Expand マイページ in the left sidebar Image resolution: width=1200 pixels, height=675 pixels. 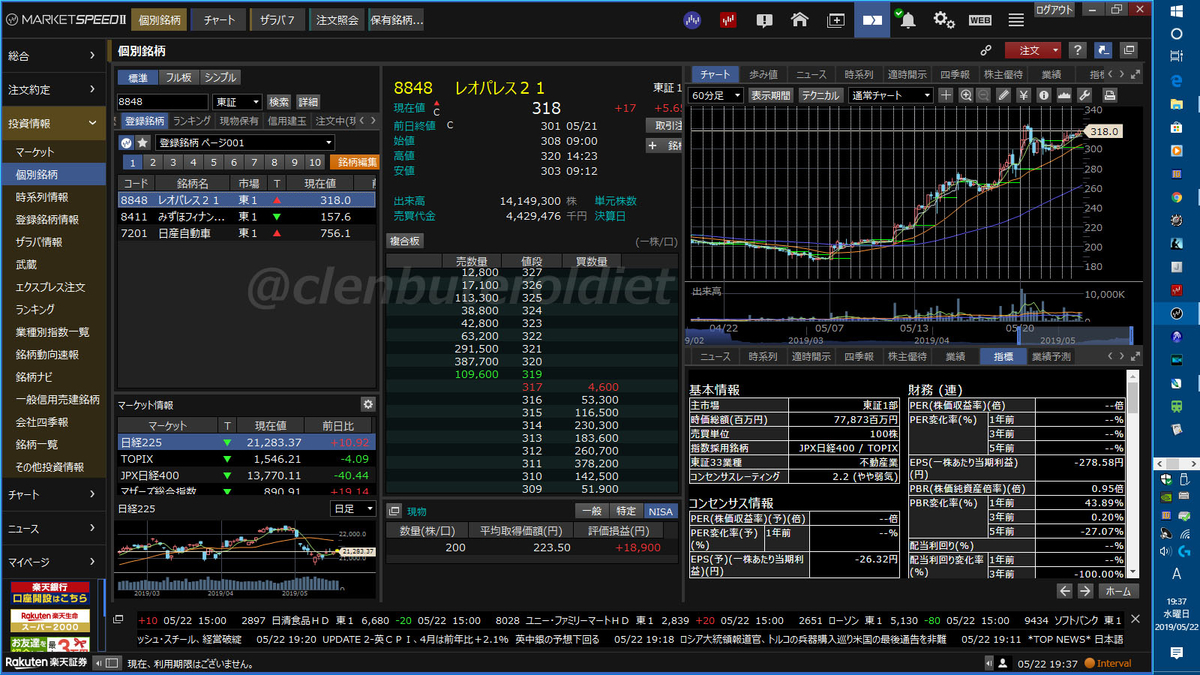[54, 562]
